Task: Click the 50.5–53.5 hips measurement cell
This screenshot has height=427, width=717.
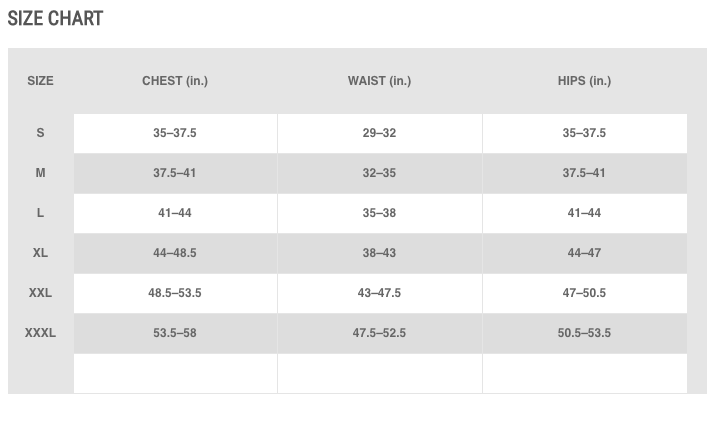Action: coord(584,333)
